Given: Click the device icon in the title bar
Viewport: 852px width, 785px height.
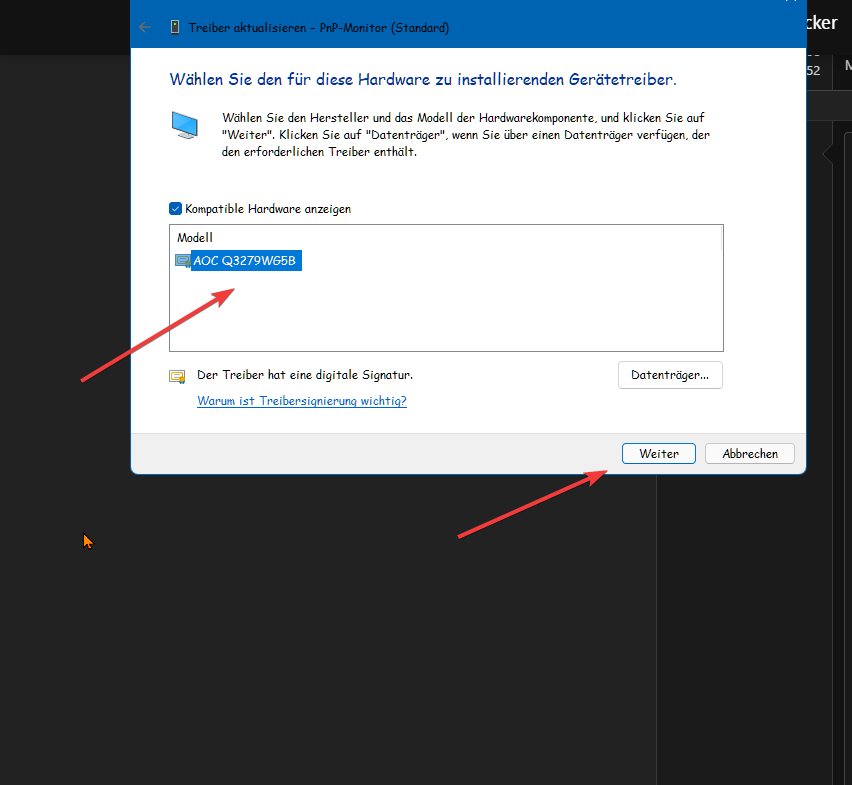Looking at the screenshot, I should coord(175,27).
